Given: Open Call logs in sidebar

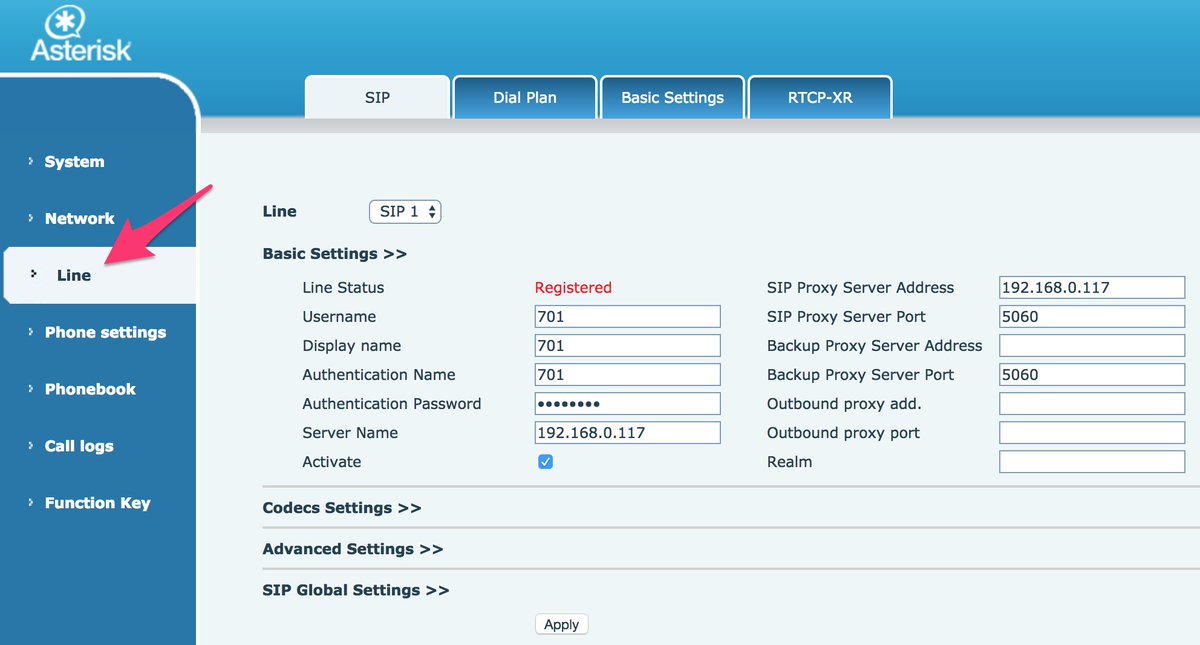Looking at the screenshot, I should 79,447.
